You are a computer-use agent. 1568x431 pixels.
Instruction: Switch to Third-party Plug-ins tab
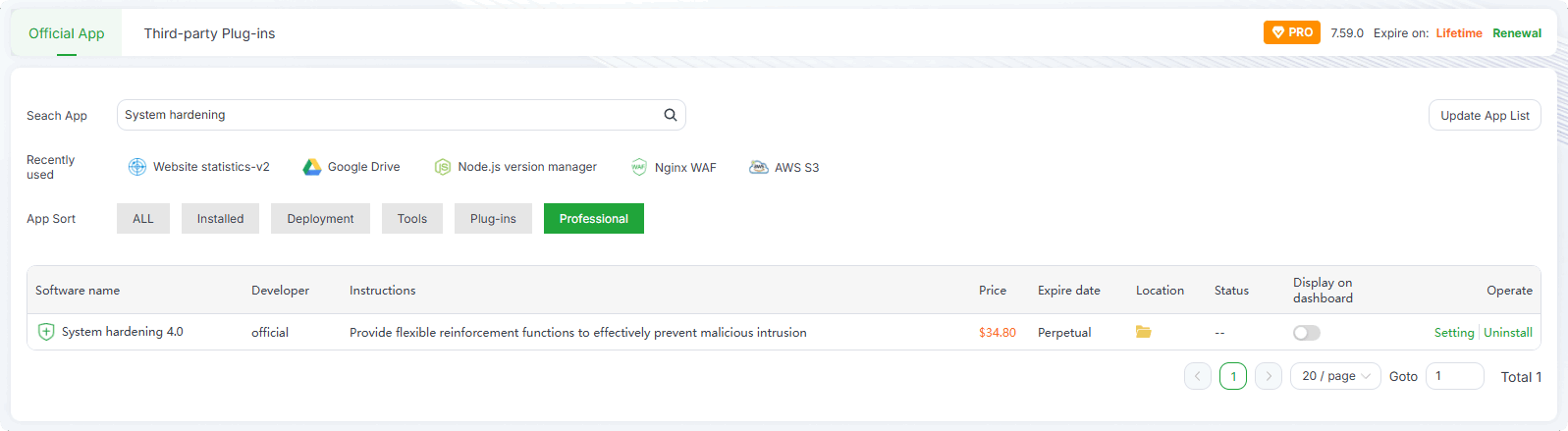coord(209,33)
